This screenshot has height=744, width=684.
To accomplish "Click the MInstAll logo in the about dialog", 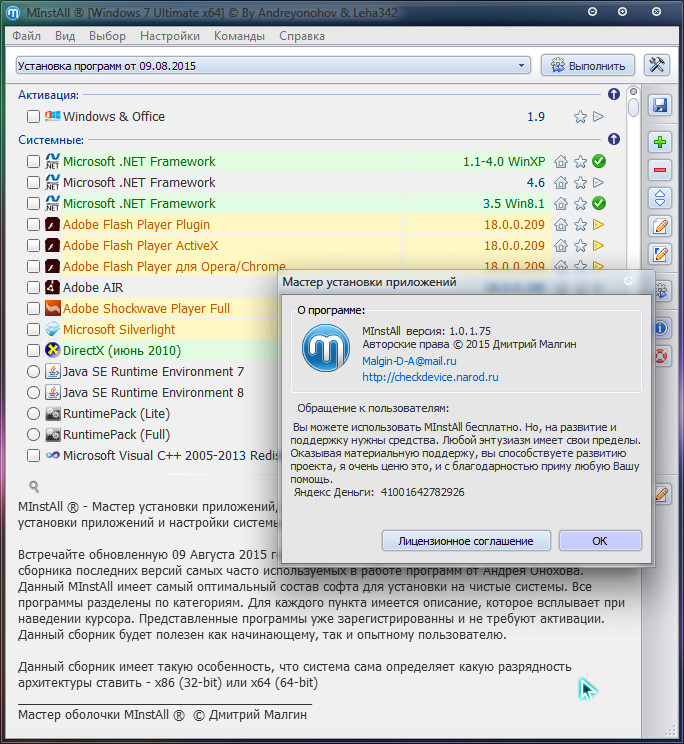I will [326, 348].
